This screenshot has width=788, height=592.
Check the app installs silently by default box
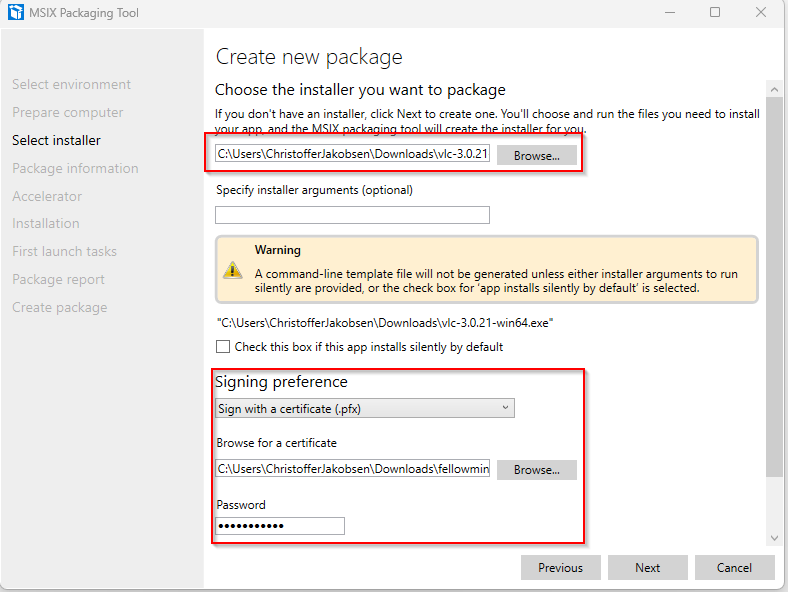(223, 347)
